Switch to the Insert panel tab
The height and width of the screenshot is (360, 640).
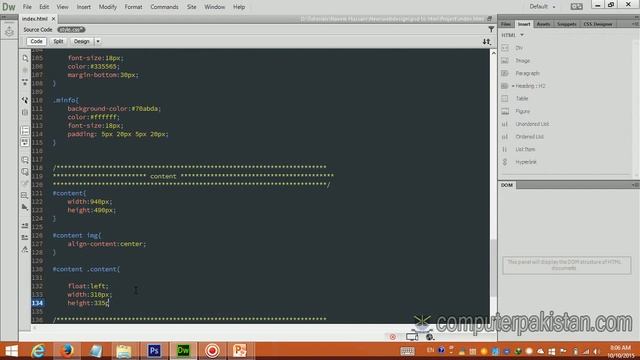[524, 24]
